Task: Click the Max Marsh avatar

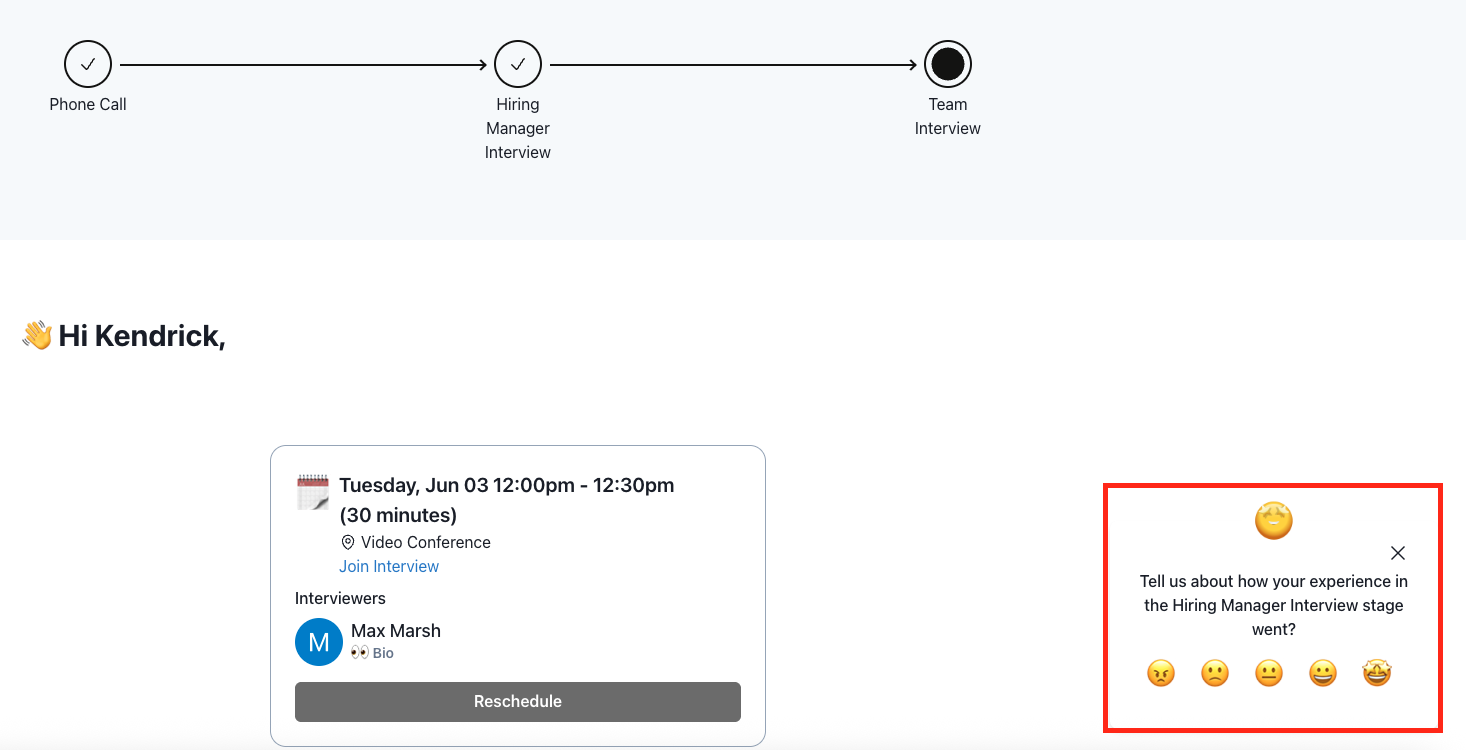Action: 319,642
